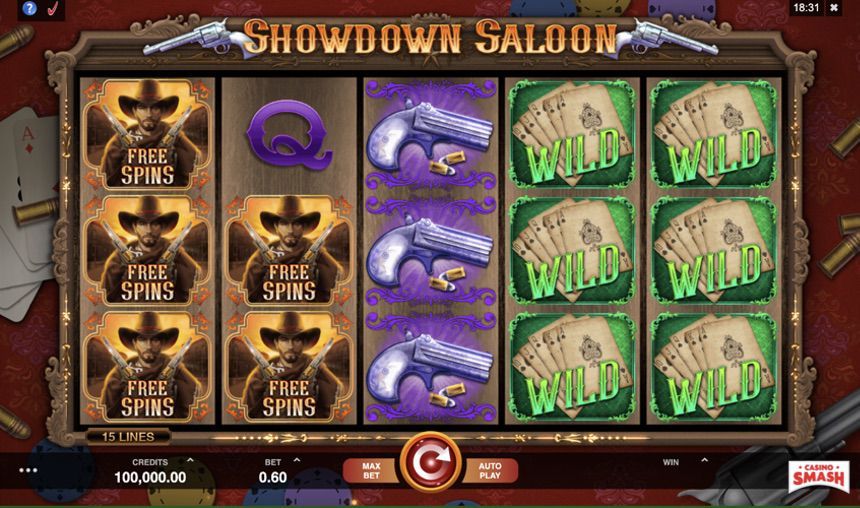Expand the Win chevron

tap(704, 460)
